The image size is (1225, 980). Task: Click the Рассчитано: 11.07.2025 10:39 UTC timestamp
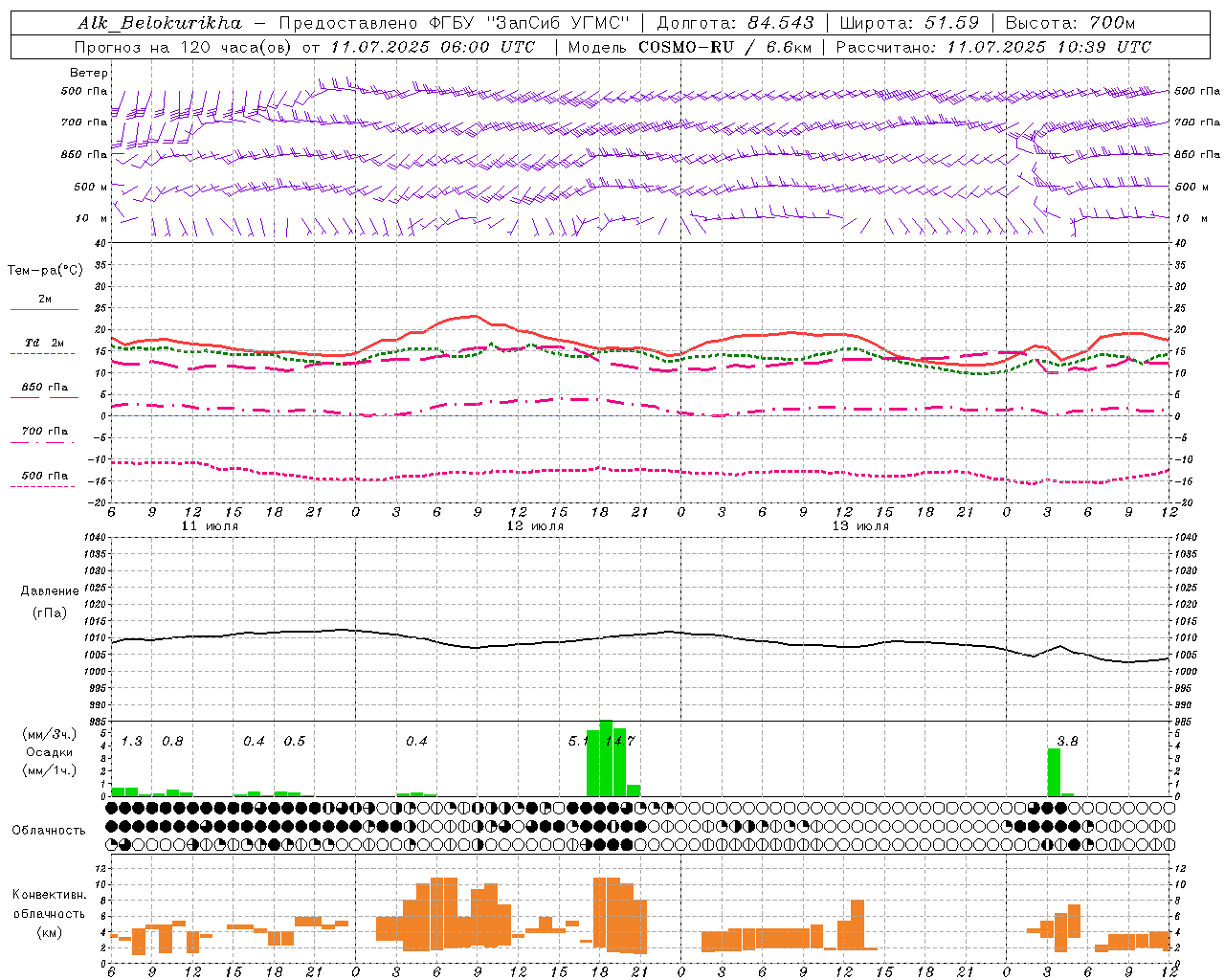point(993,47)
